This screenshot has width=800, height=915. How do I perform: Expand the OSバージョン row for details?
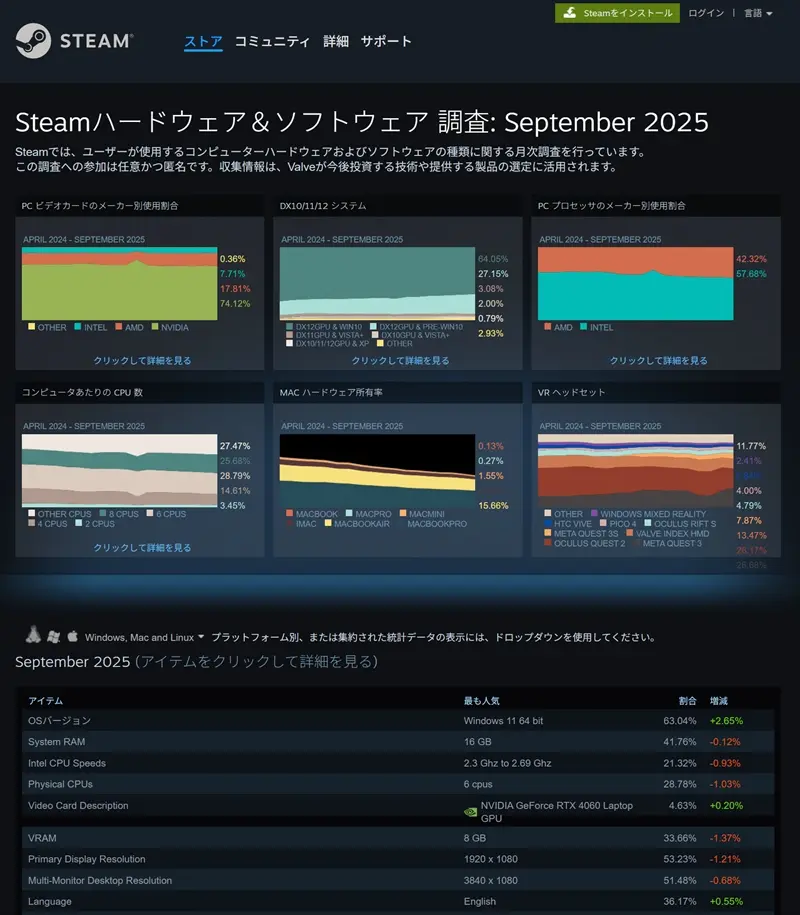click(59, 720)
